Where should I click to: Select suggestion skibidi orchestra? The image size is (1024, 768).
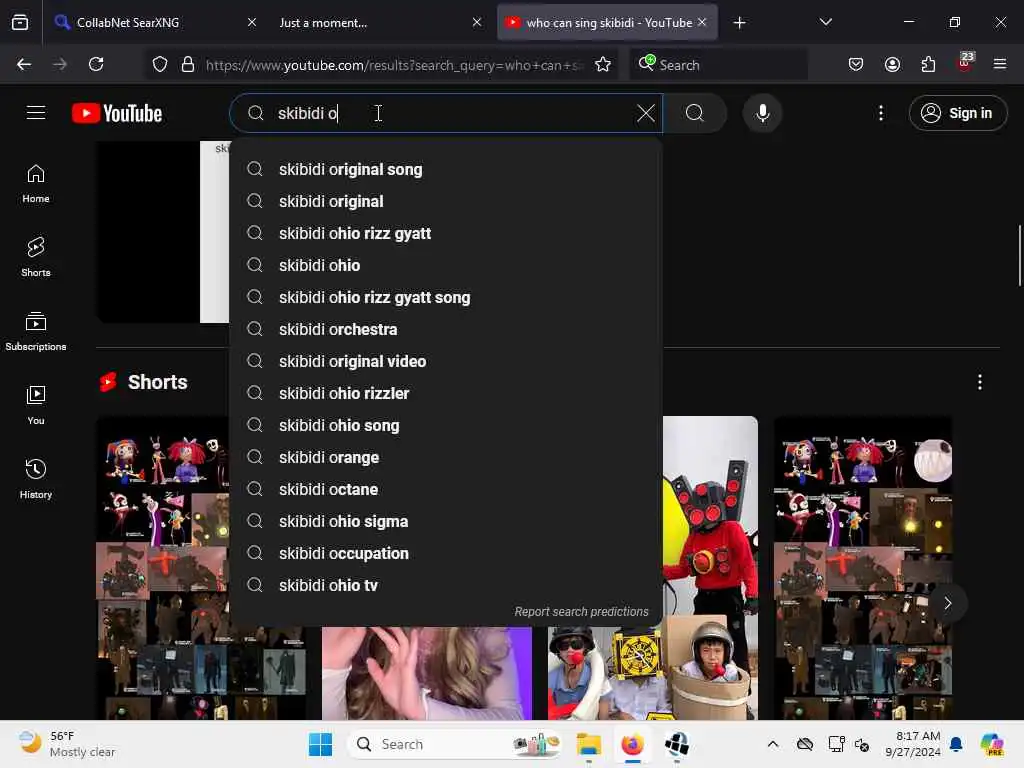(x=446, y=329)
